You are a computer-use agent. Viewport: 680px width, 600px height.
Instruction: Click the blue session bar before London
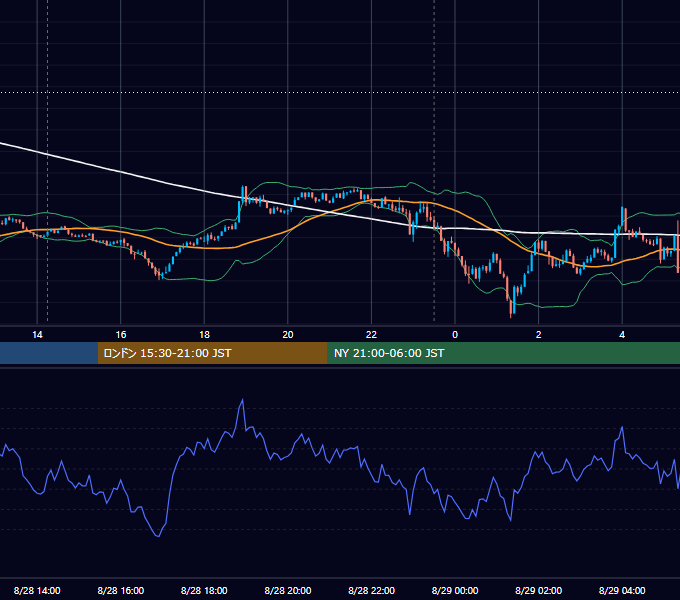(x=49, y=353)
